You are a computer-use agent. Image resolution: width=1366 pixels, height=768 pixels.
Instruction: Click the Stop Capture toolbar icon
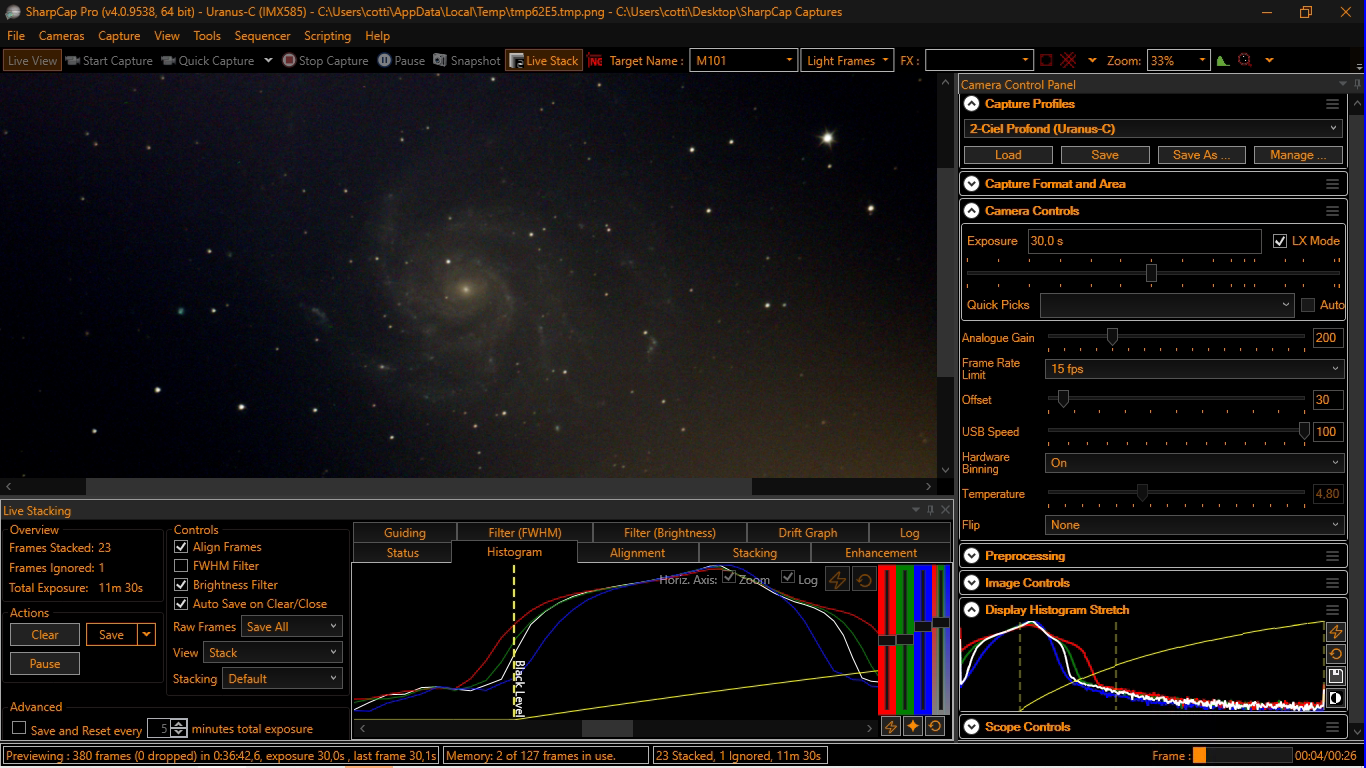click(289, 61)
